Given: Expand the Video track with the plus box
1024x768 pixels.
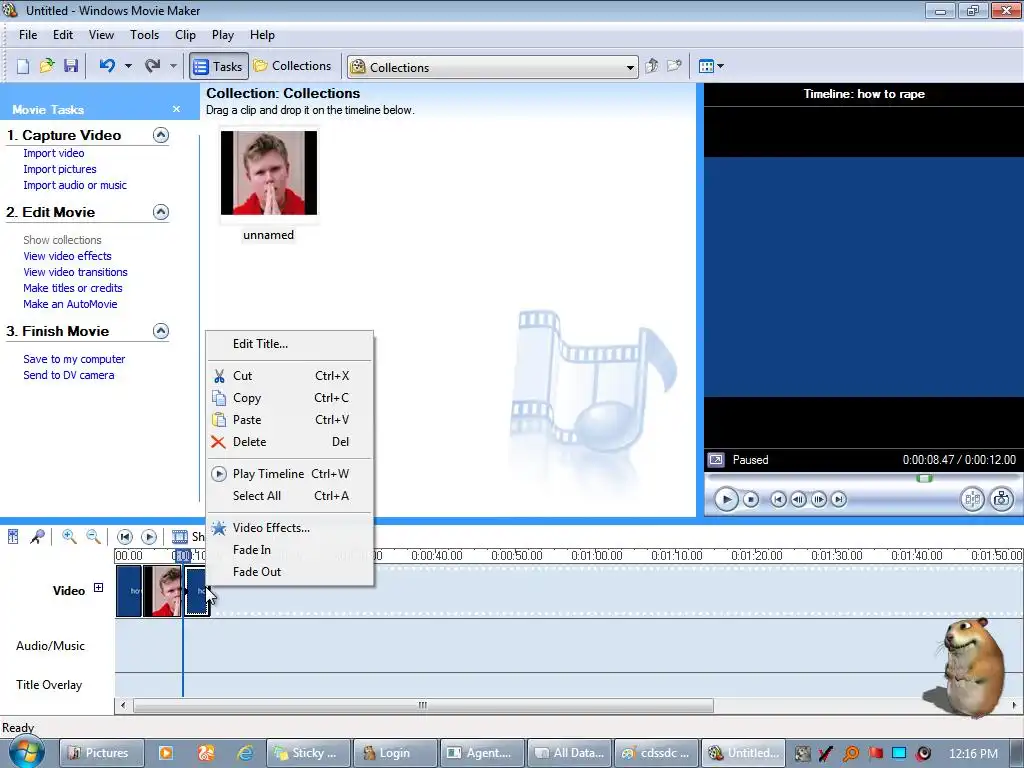Looking at the screenshot, I should click(x=99, y=588).
